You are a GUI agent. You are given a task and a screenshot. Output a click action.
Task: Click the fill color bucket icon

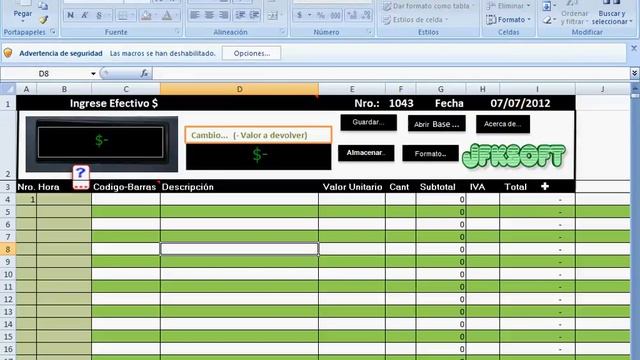pyautogui.click(x=147, y=16)
